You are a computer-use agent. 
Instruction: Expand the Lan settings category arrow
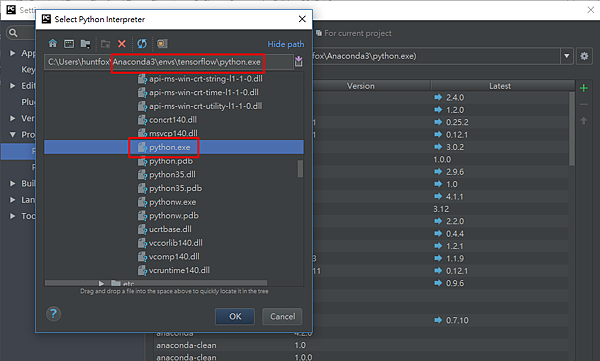(13, 200)
